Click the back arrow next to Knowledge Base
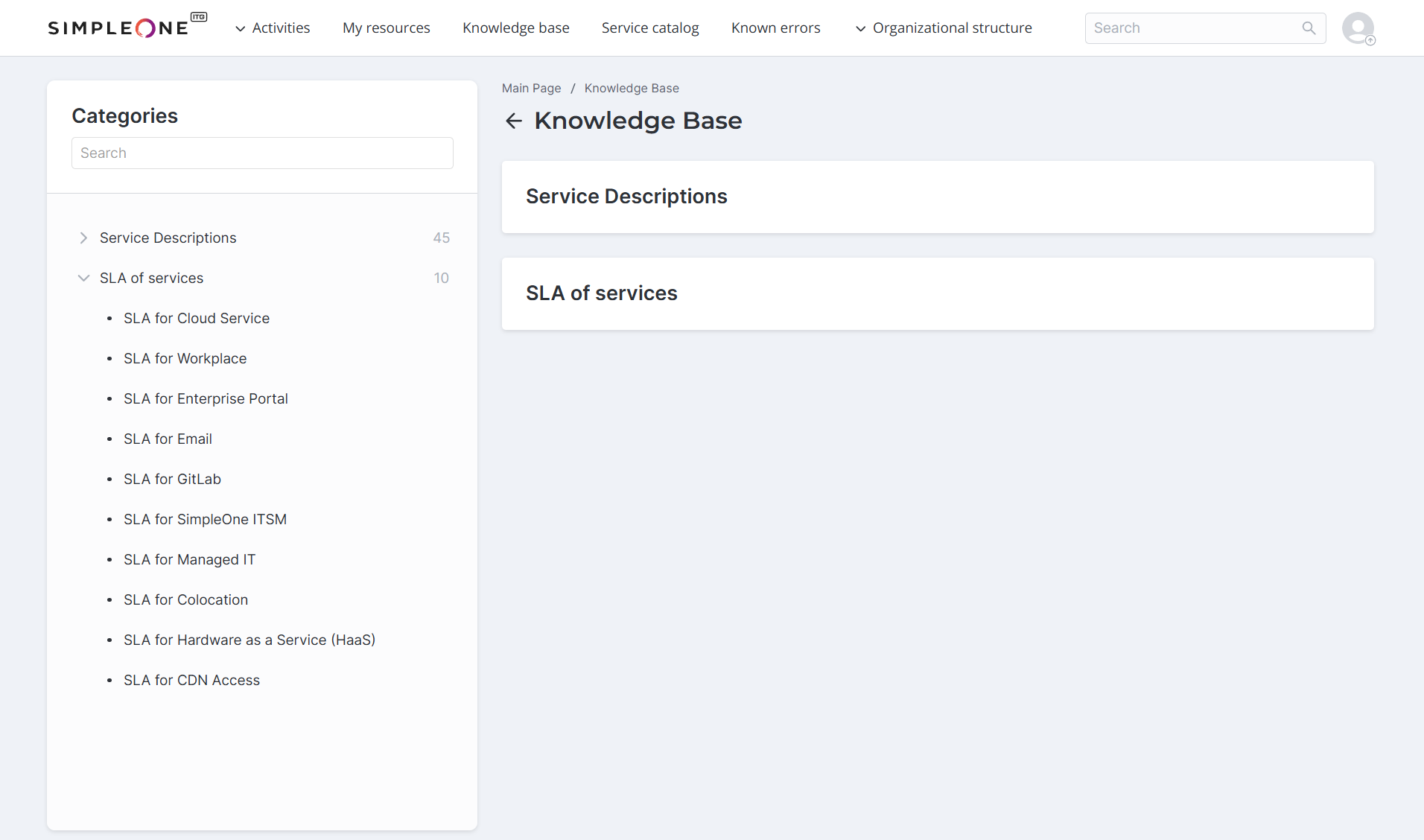The height and width of the screenshot is (840, 1424). [x=514, y=121]
